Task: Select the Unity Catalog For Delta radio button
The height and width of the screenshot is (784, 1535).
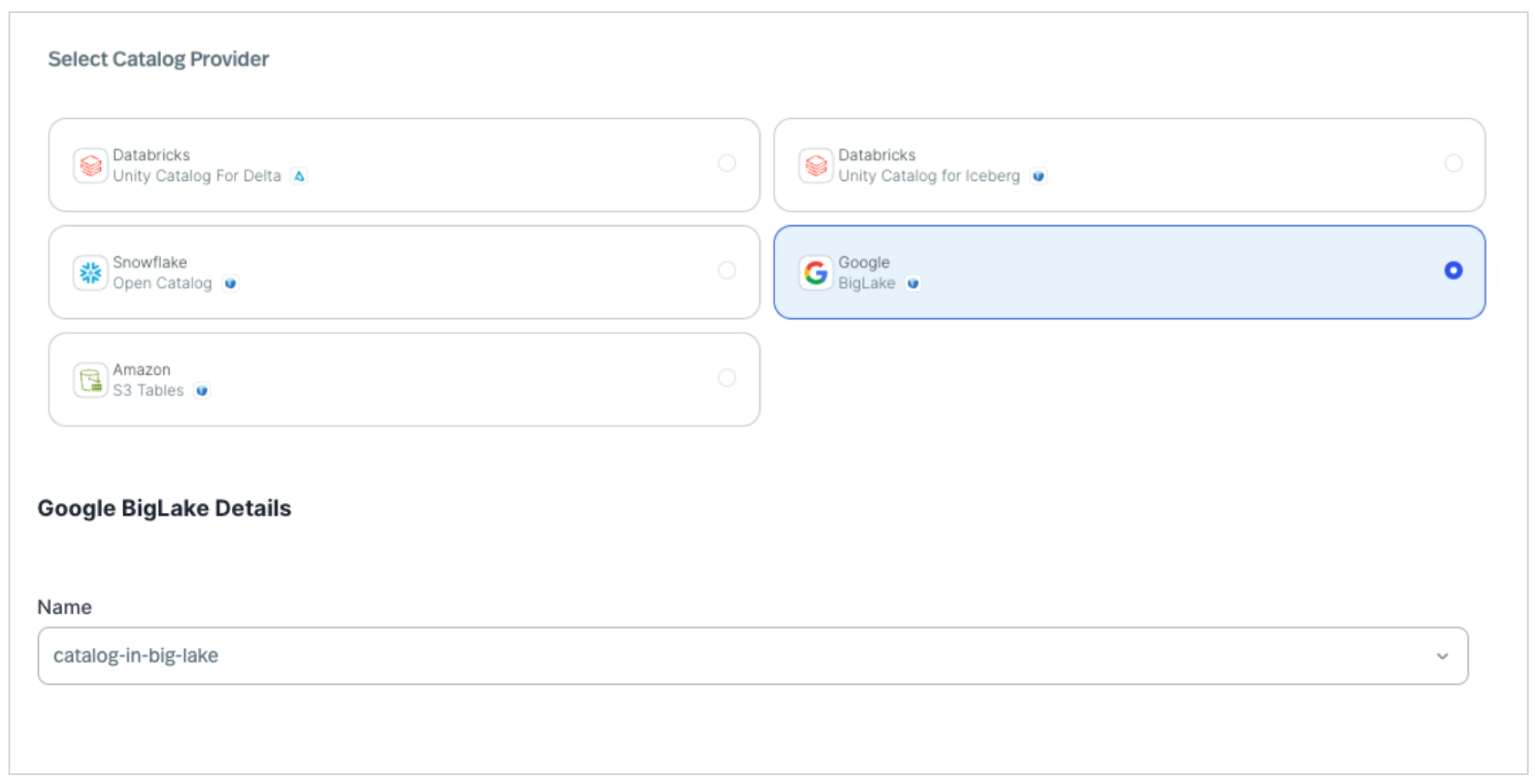Action: coord(727,163)
